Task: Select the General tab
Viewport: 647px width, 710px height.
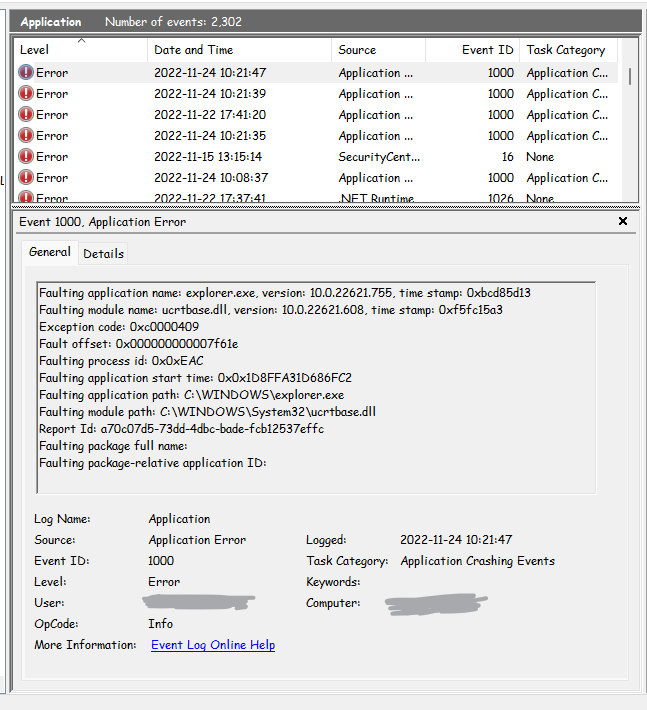Action: [50, 252]
